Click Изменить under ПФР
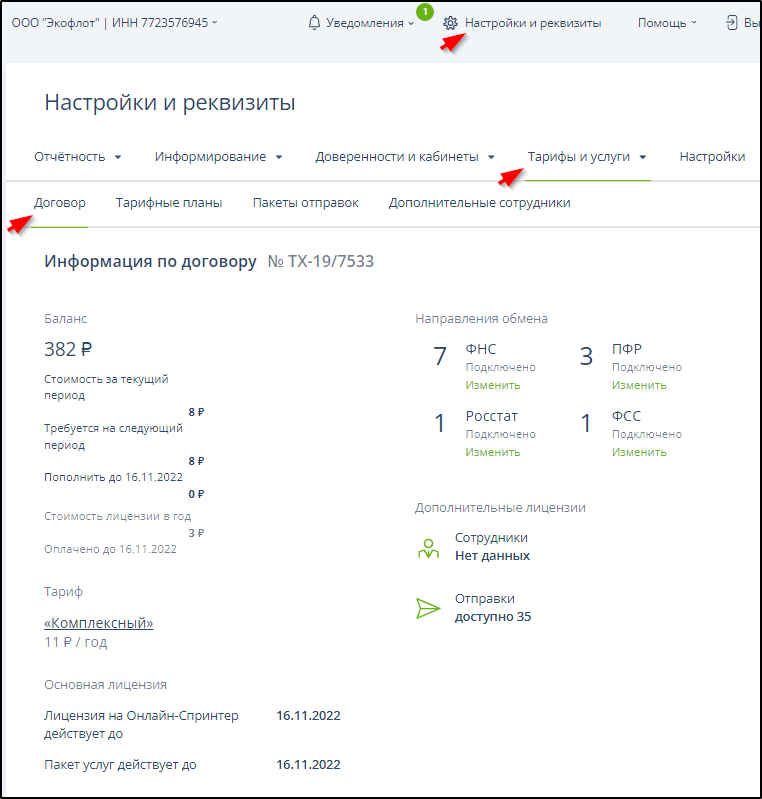The image size is (762, 799). coord(639,385)
